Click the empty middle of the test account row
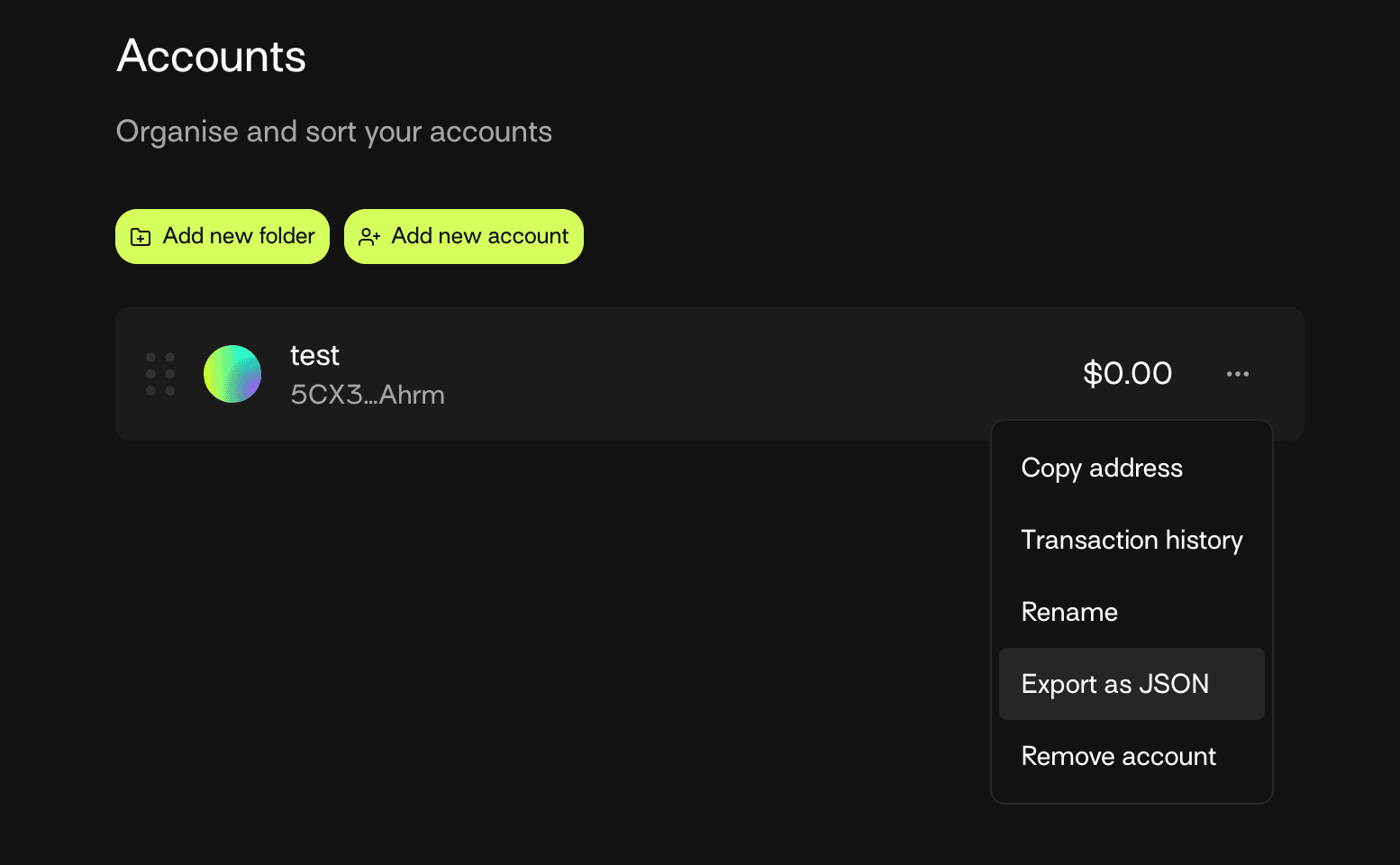 721,374
